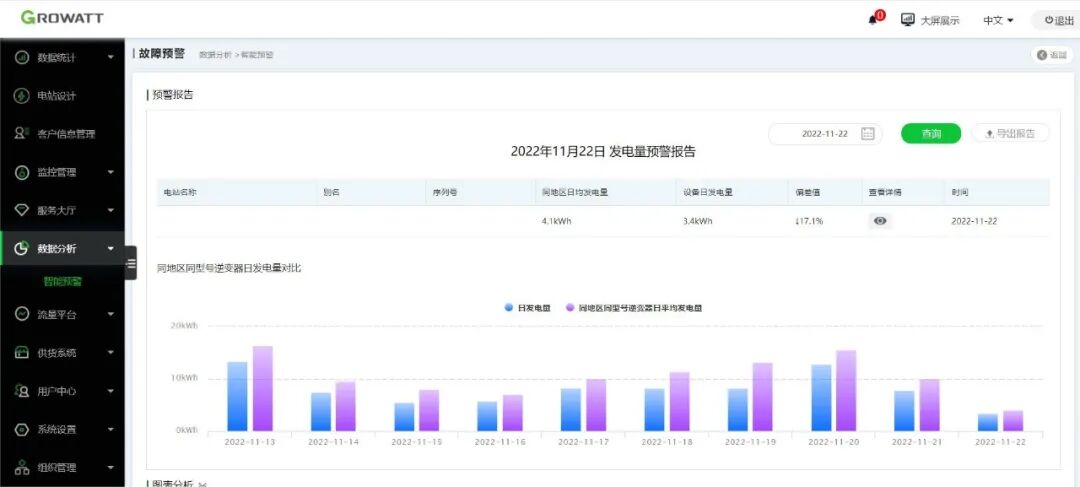Image resolution: width=1080 pixels, height=487 pixels.
Task: Expand the 组织管理 menu arrow
Action: 111,467
